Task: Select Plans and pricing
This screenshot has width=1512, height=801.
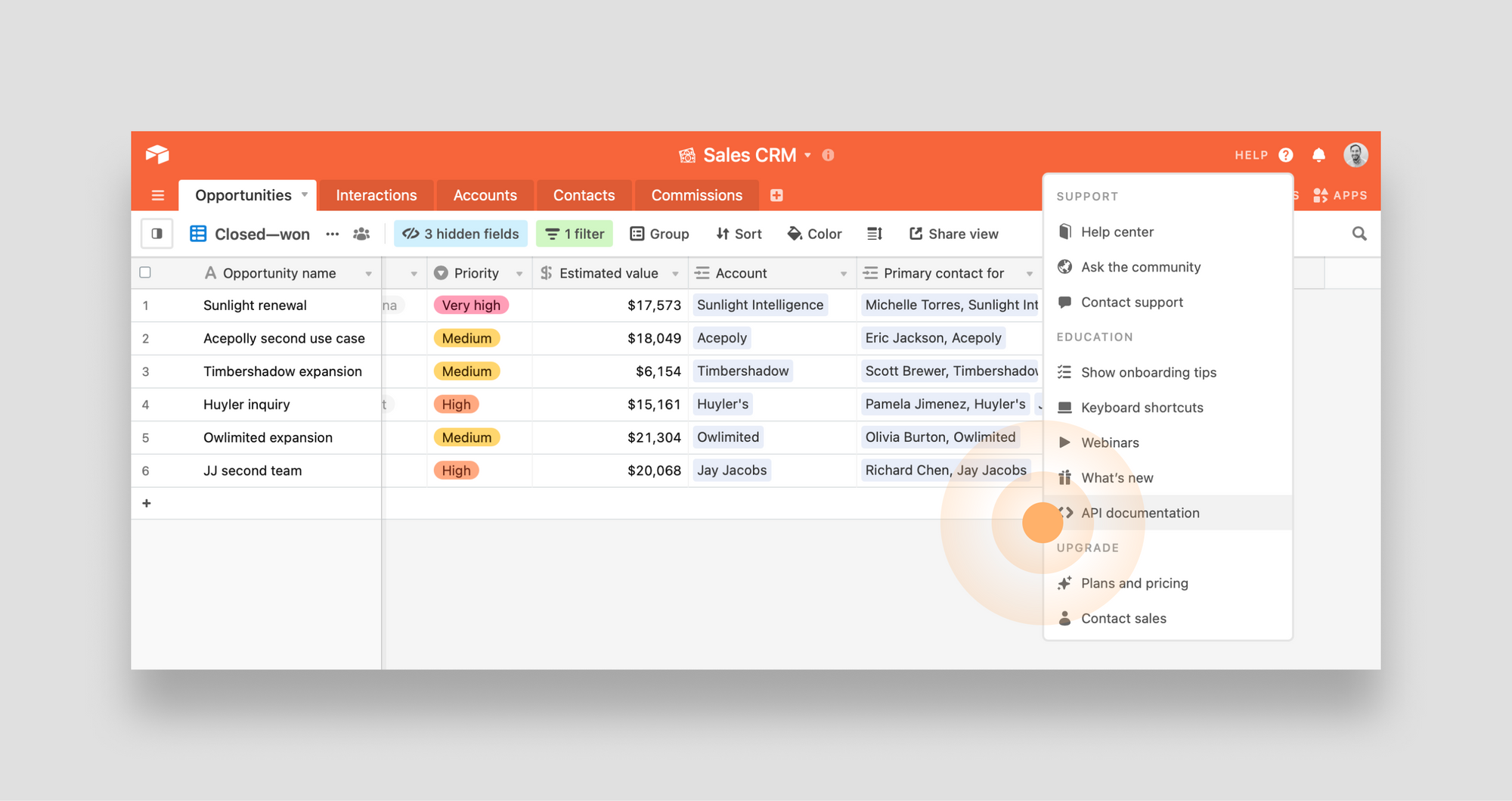Action: pos(1168,583)
